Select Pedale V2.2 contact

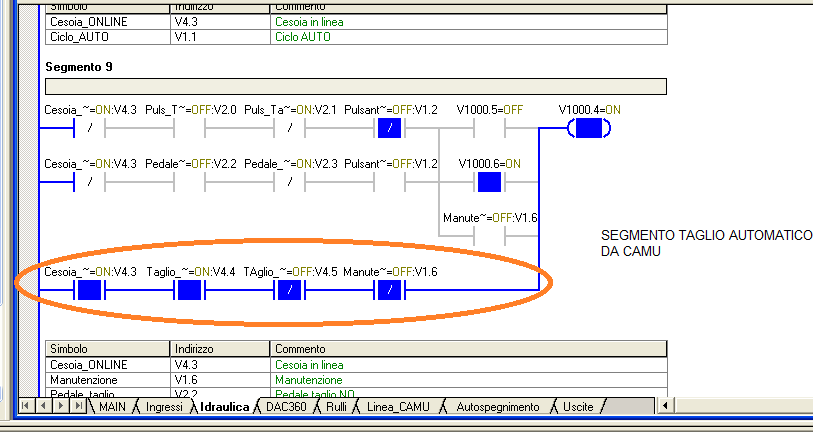189,182
